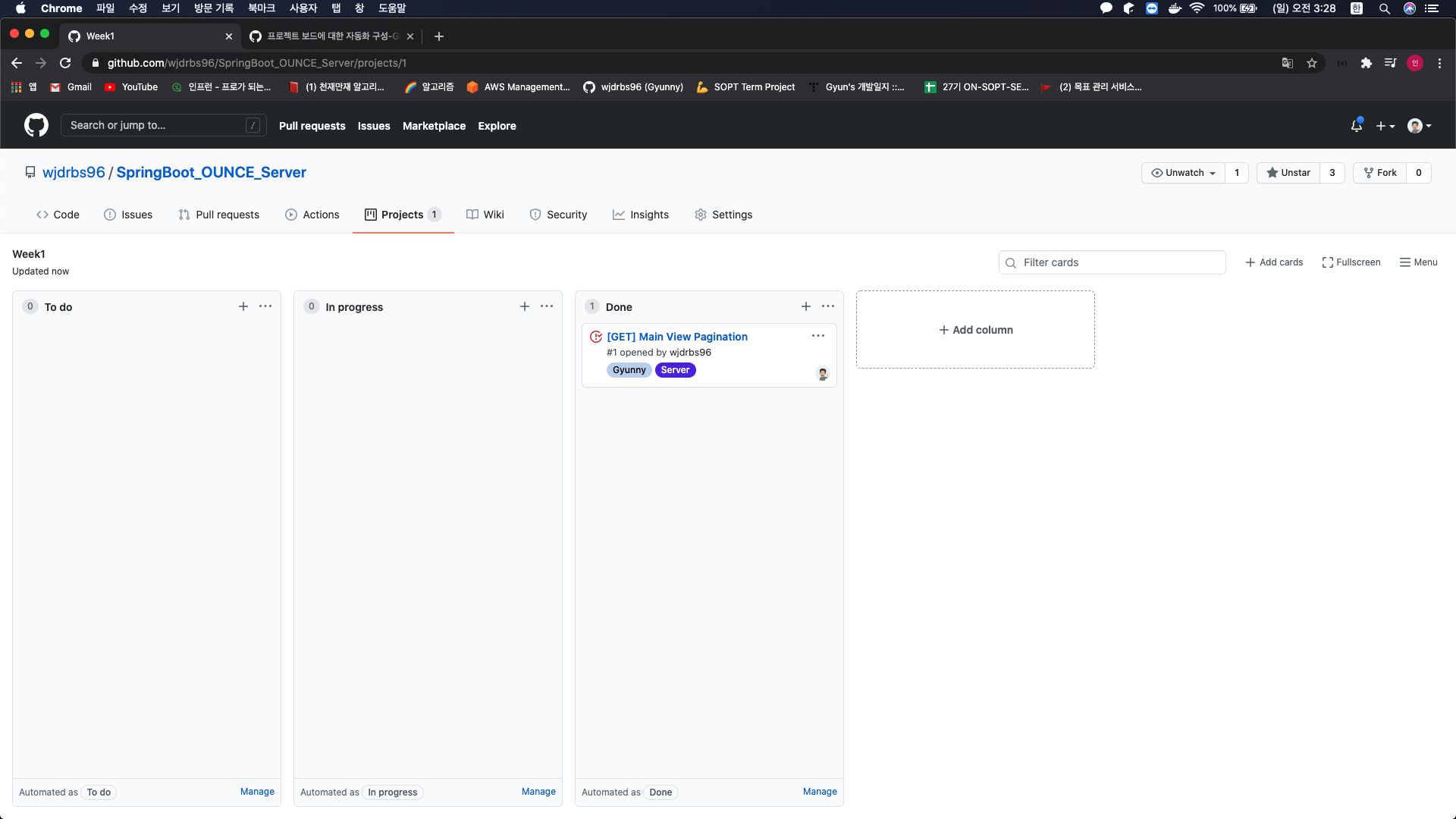Open the Main View Pagination issue link

[x=676, y=337]
